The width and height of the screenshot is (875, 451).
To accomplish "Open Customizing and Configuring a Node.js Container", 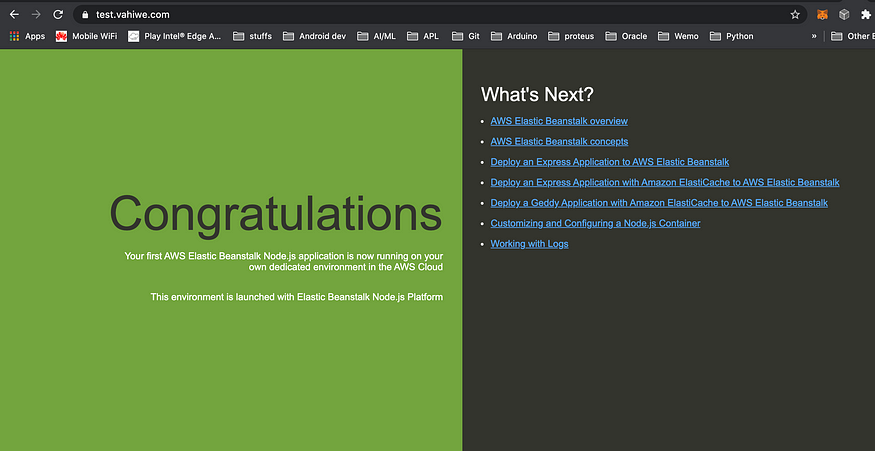I will pyautogui.click(x=595, y=223).
